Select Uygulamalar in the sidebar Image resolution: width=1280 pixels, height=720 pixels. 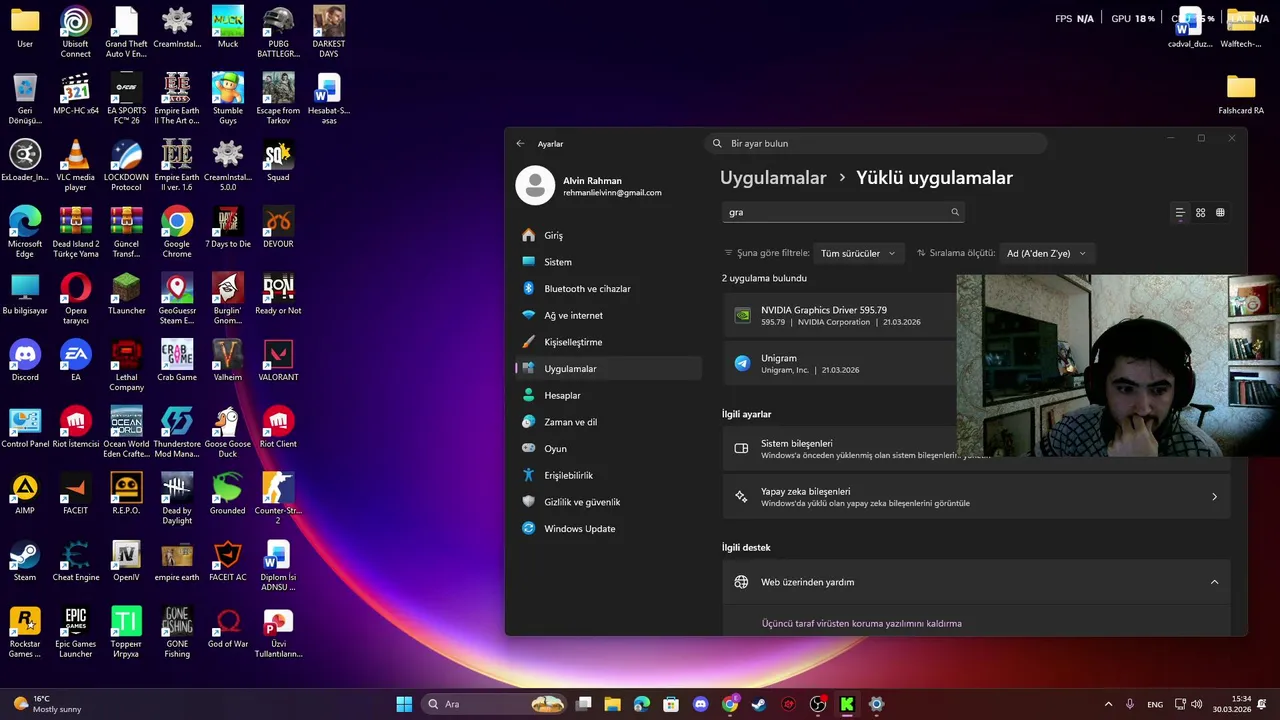(608, 369)
